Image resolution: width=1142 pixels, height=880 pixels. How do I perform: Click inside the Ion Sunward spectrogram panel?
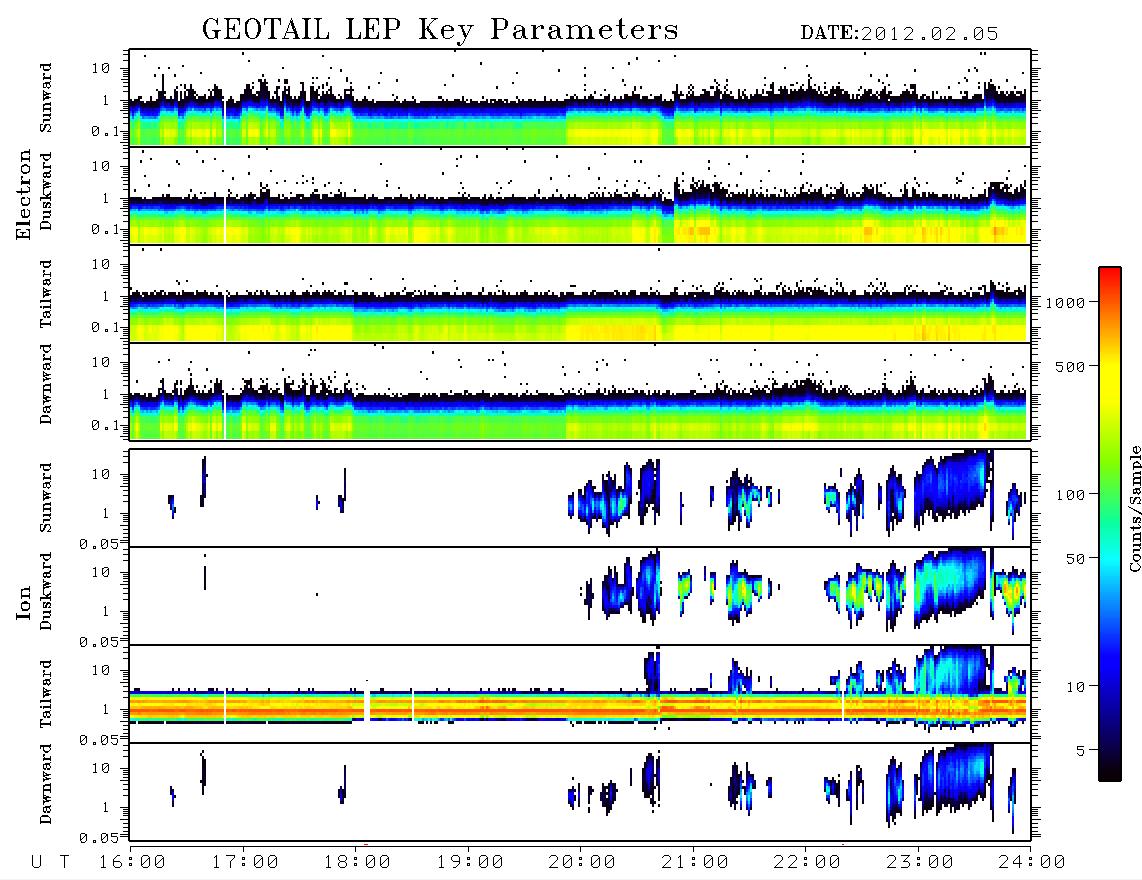tap(580, 498)
